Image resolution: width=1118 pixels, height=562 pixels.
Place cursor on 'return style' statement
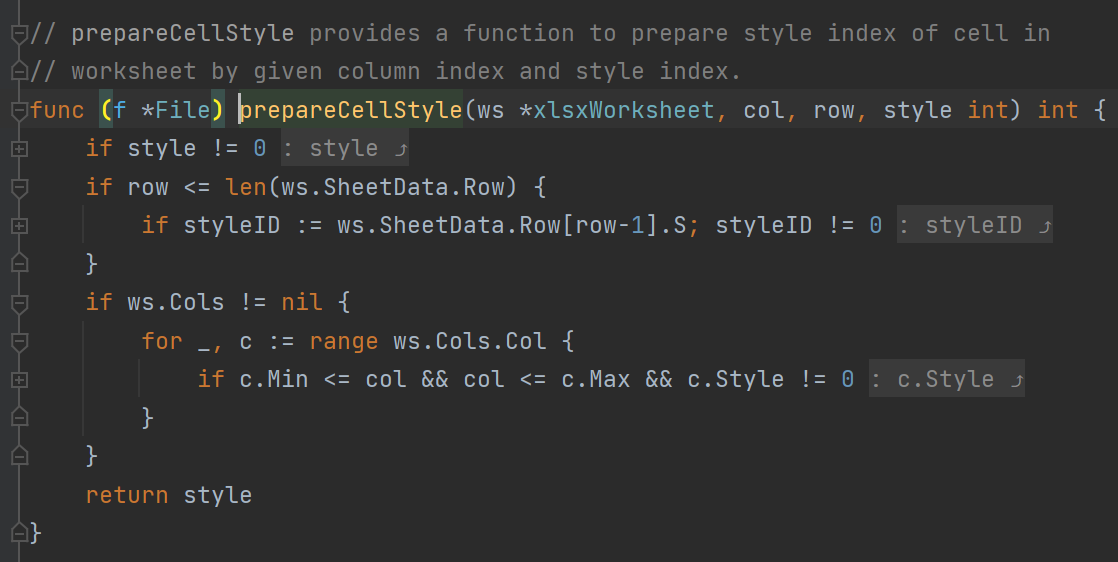point(168,495)
